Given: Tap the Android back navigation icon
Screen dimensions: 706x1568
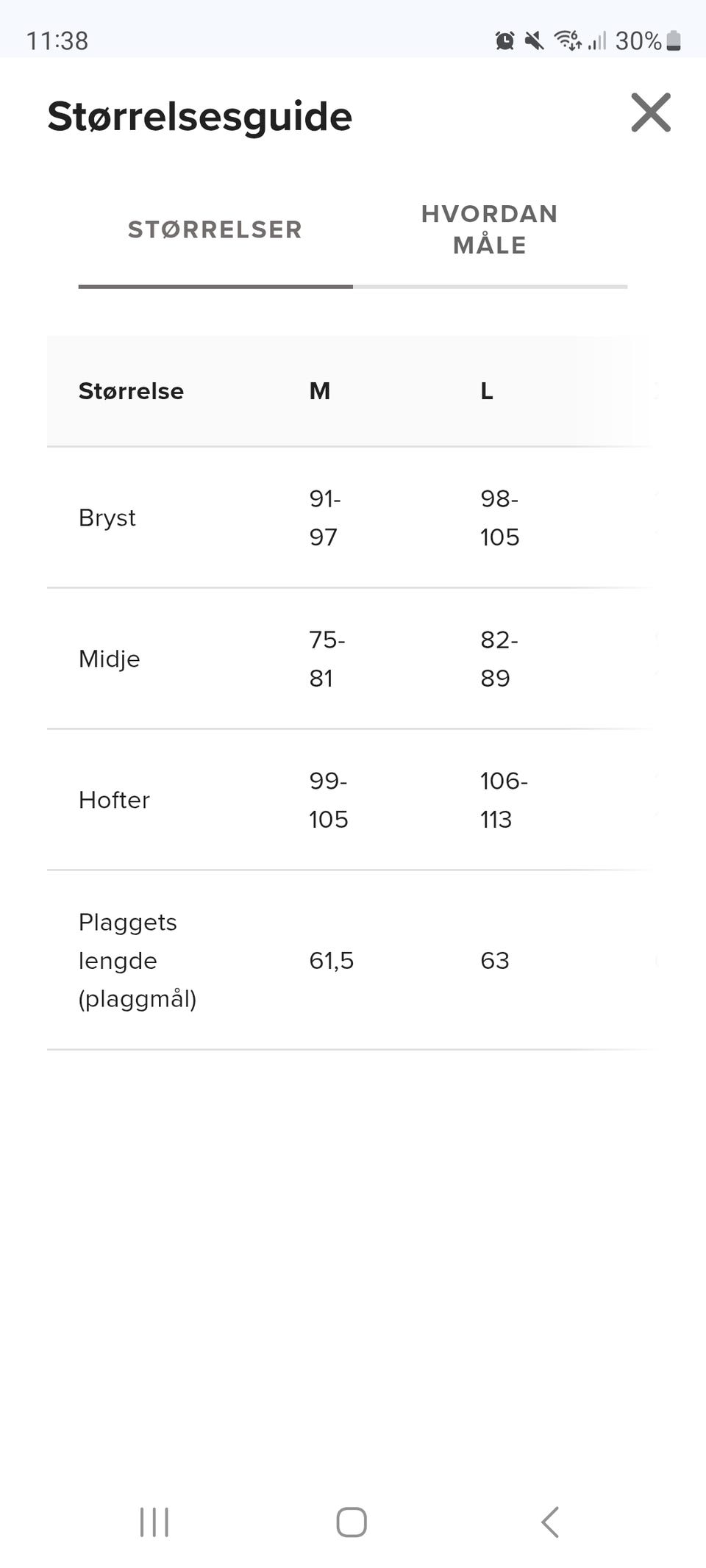Looking at the screenshot, I should (550, 1522).
